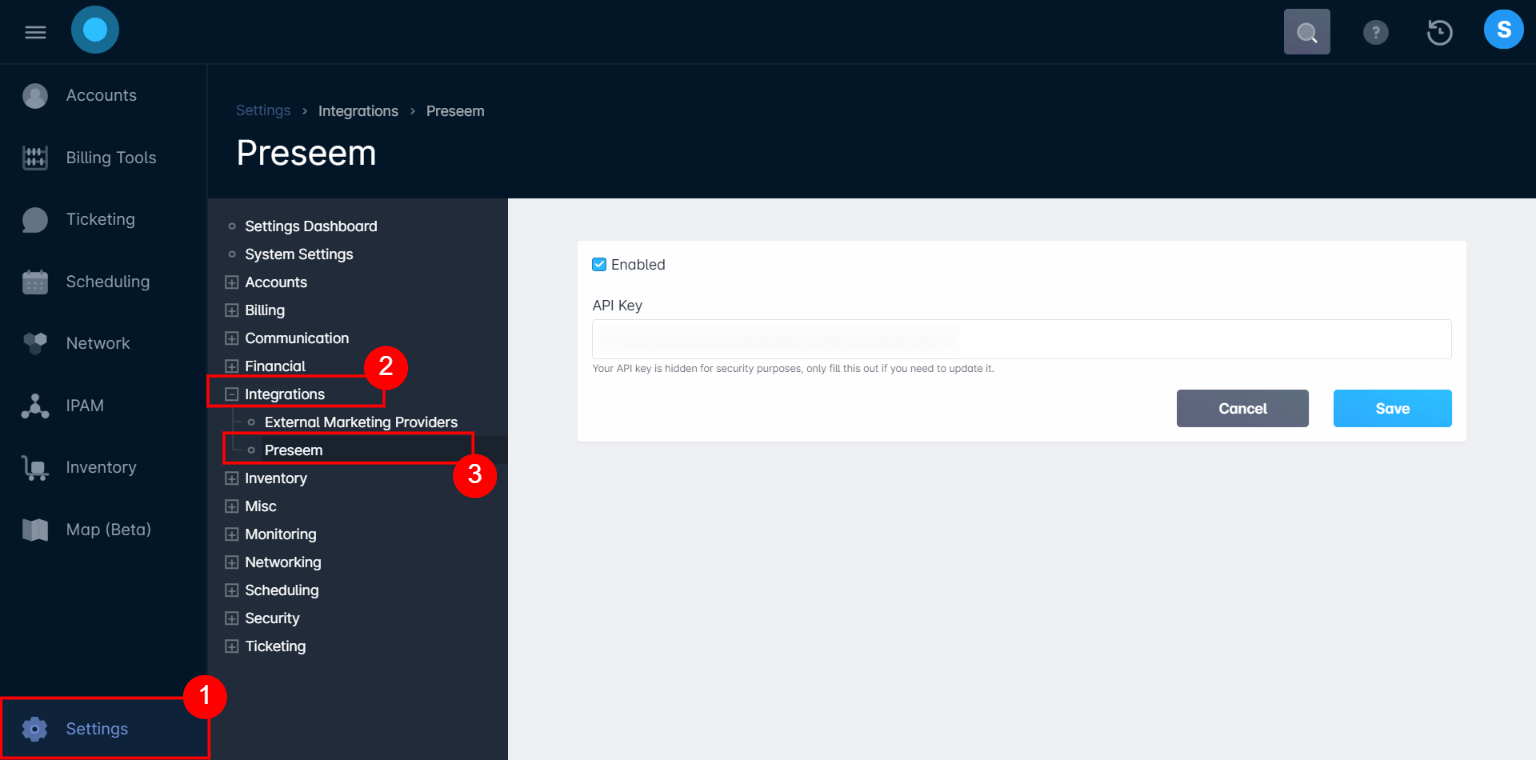This screenshot has height=760, width=1536.
Task: Expand the Inventory settings tree node
Action: point(232,479)
